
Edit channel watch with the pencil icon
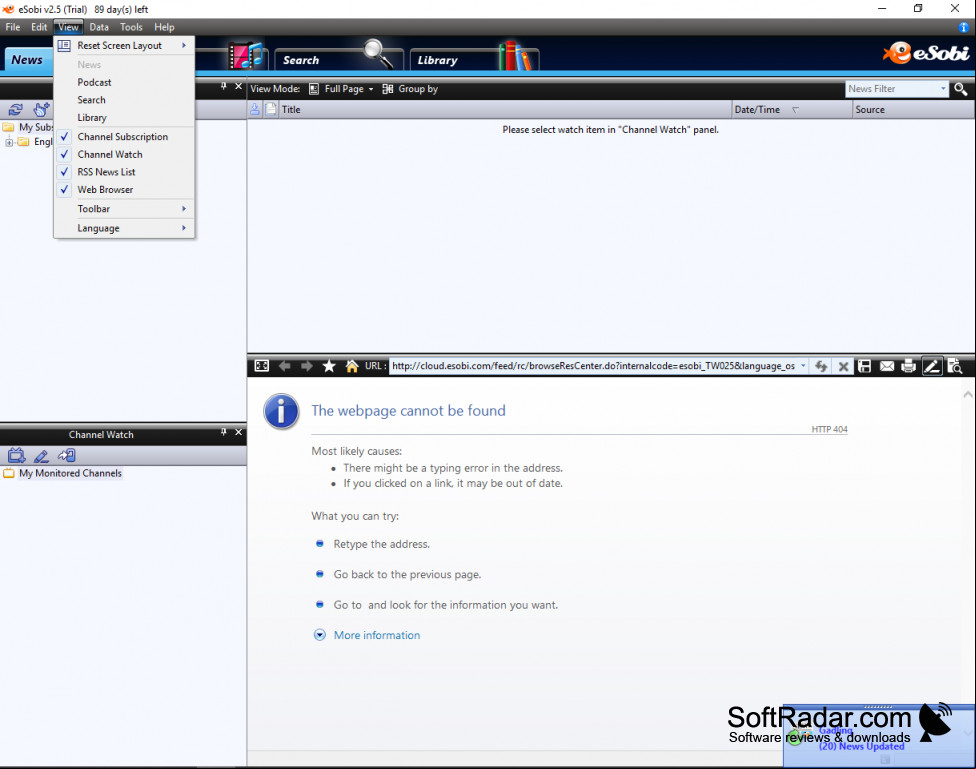pyautogui.click(x=41, y=456)
